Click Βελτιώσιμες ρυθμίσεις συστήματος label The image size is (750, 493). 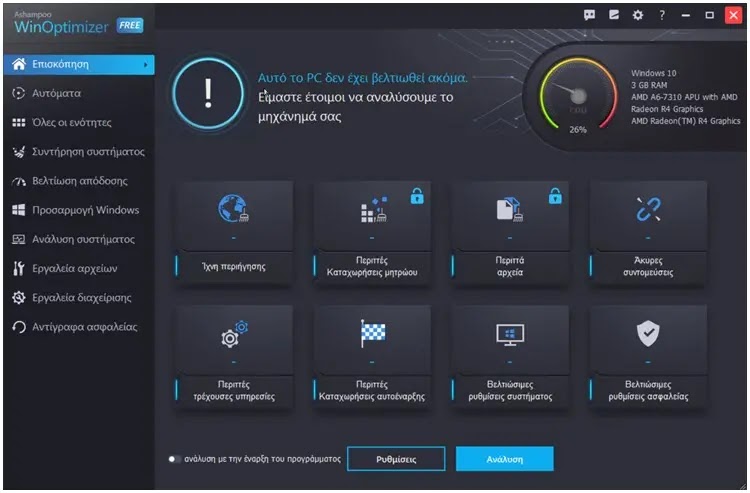click(x=510, y=391)
